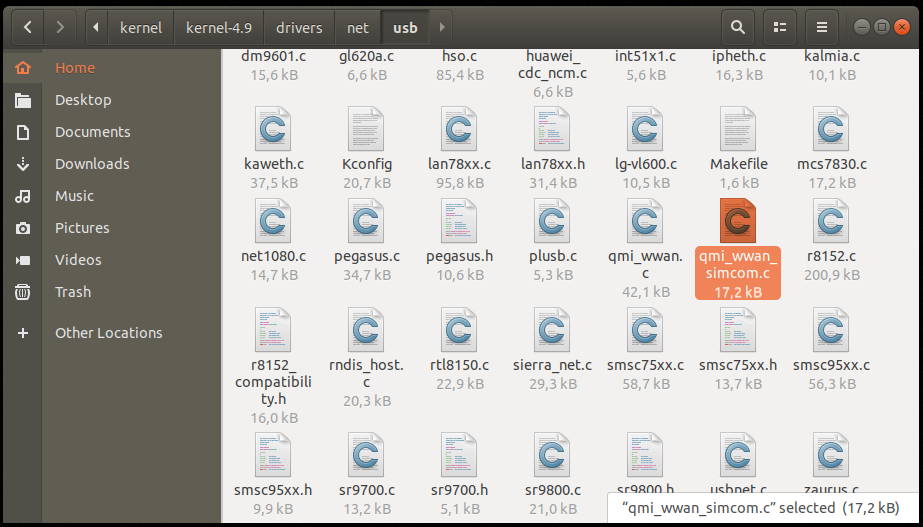The width and height of the screenshot is (923, 527).
Task: Click the highlighted qmi_wwan_simcom.c file icon
Action: pyautogui.click(x=738, y=221)
